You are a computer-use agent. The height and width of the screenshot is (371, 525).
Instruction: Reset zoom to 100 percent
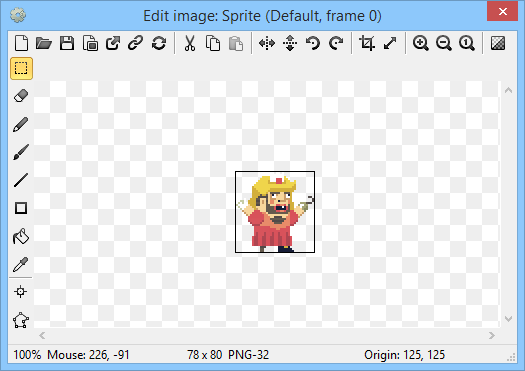pyautogui.click(x=467, y=43)
